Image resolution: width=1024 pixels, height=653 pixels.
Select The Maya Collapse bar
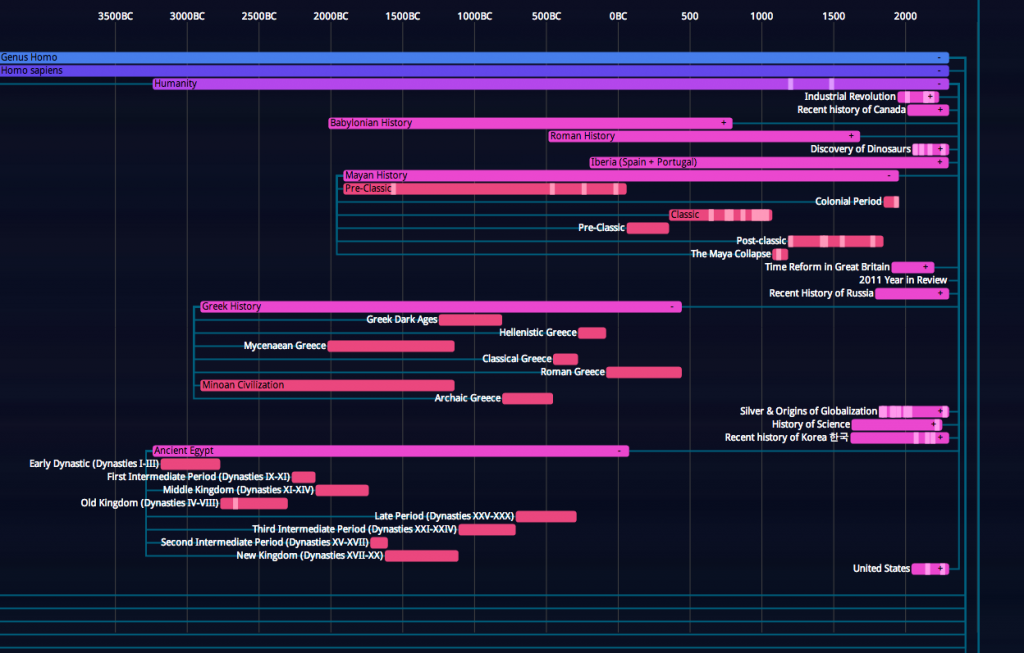coord(780,255)
